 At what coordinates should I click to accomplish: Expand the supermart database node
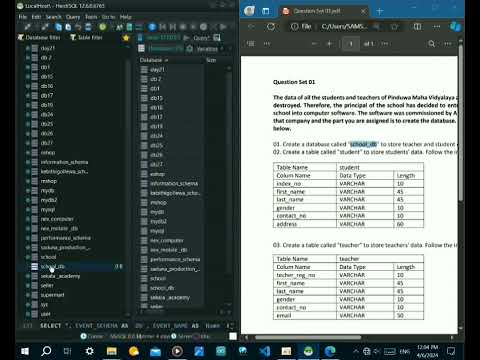pos(28,295)
